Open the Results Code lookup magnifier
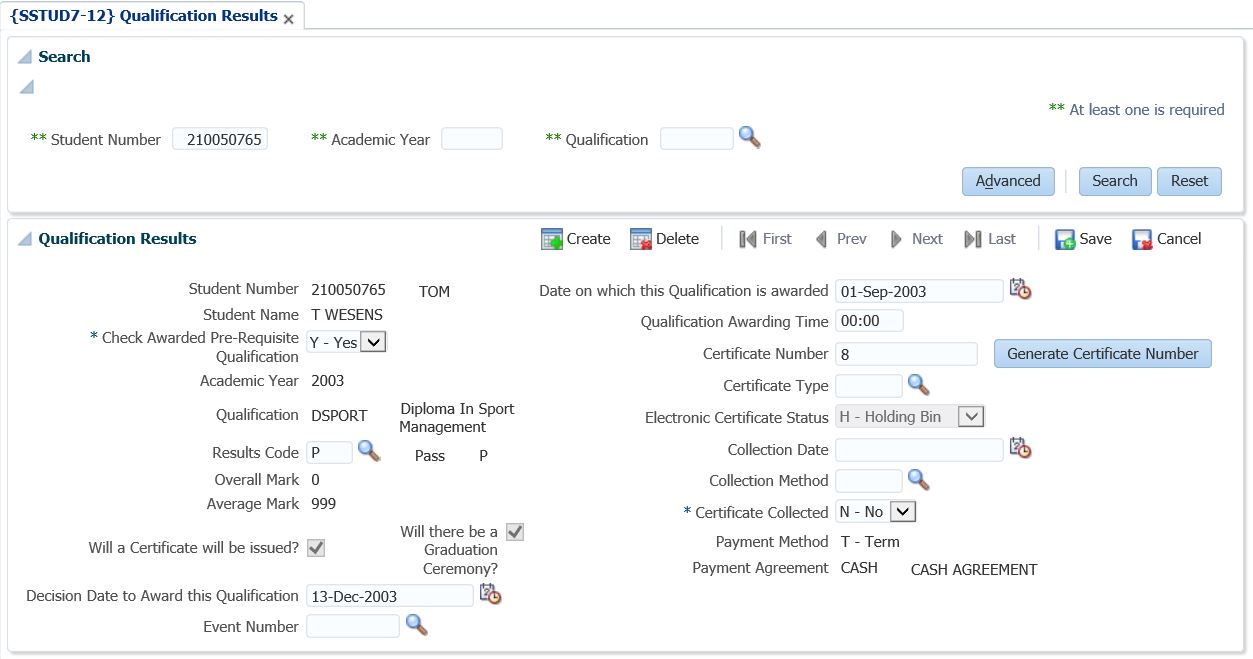 pyautogui.click(x=369, y=451)
